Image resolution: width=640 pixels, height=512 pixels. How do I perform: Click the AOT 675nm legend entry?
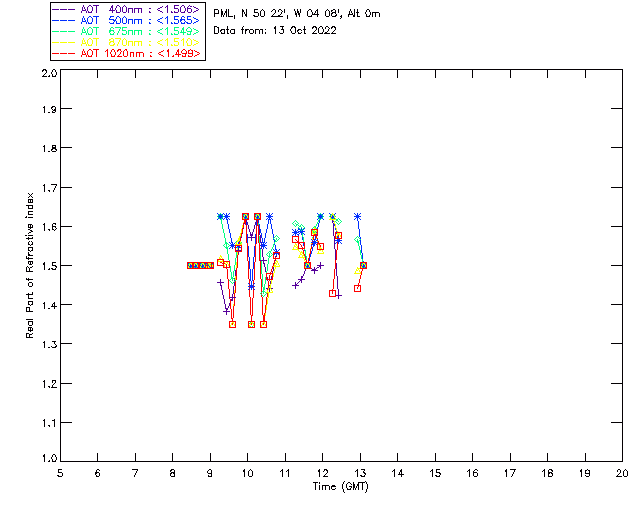pos(126,31)
